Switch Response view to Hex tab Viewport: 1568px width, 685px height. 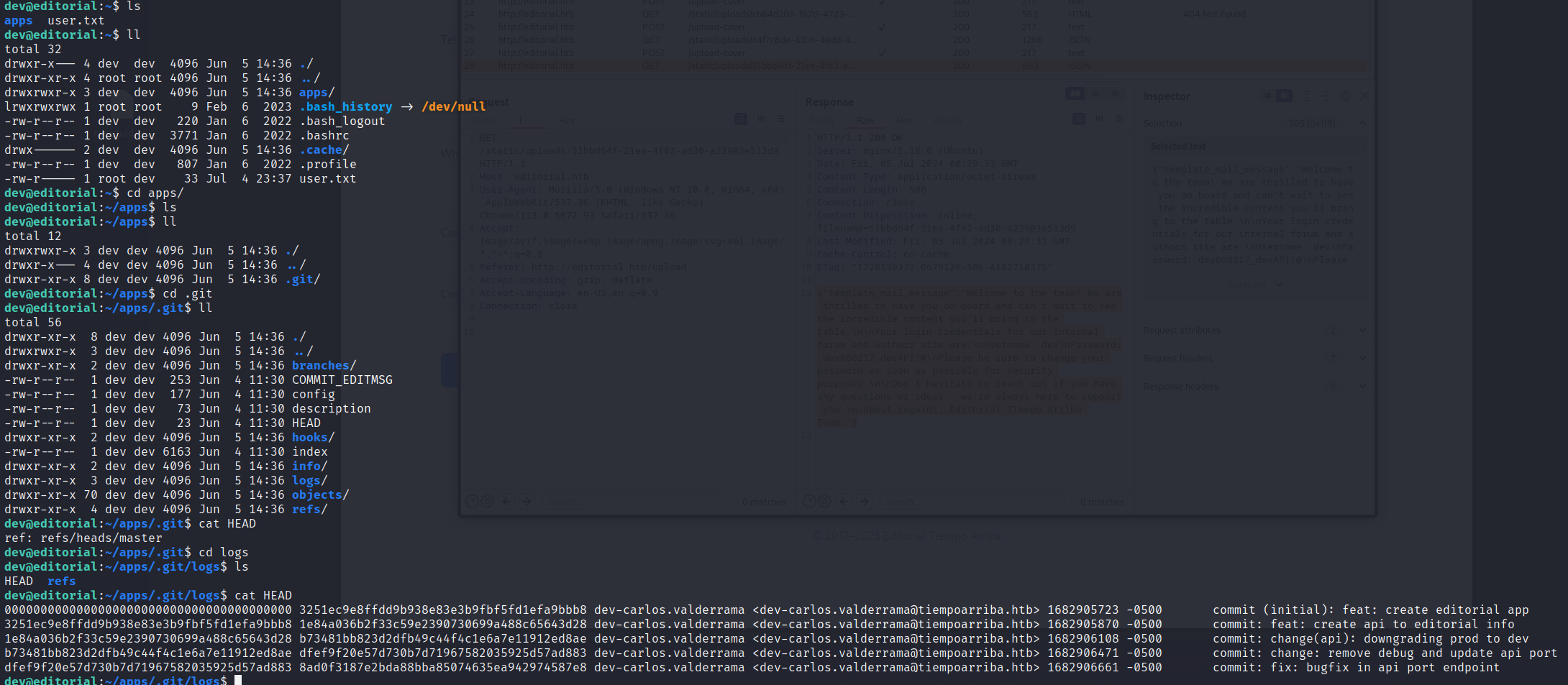tap(903, 121)
